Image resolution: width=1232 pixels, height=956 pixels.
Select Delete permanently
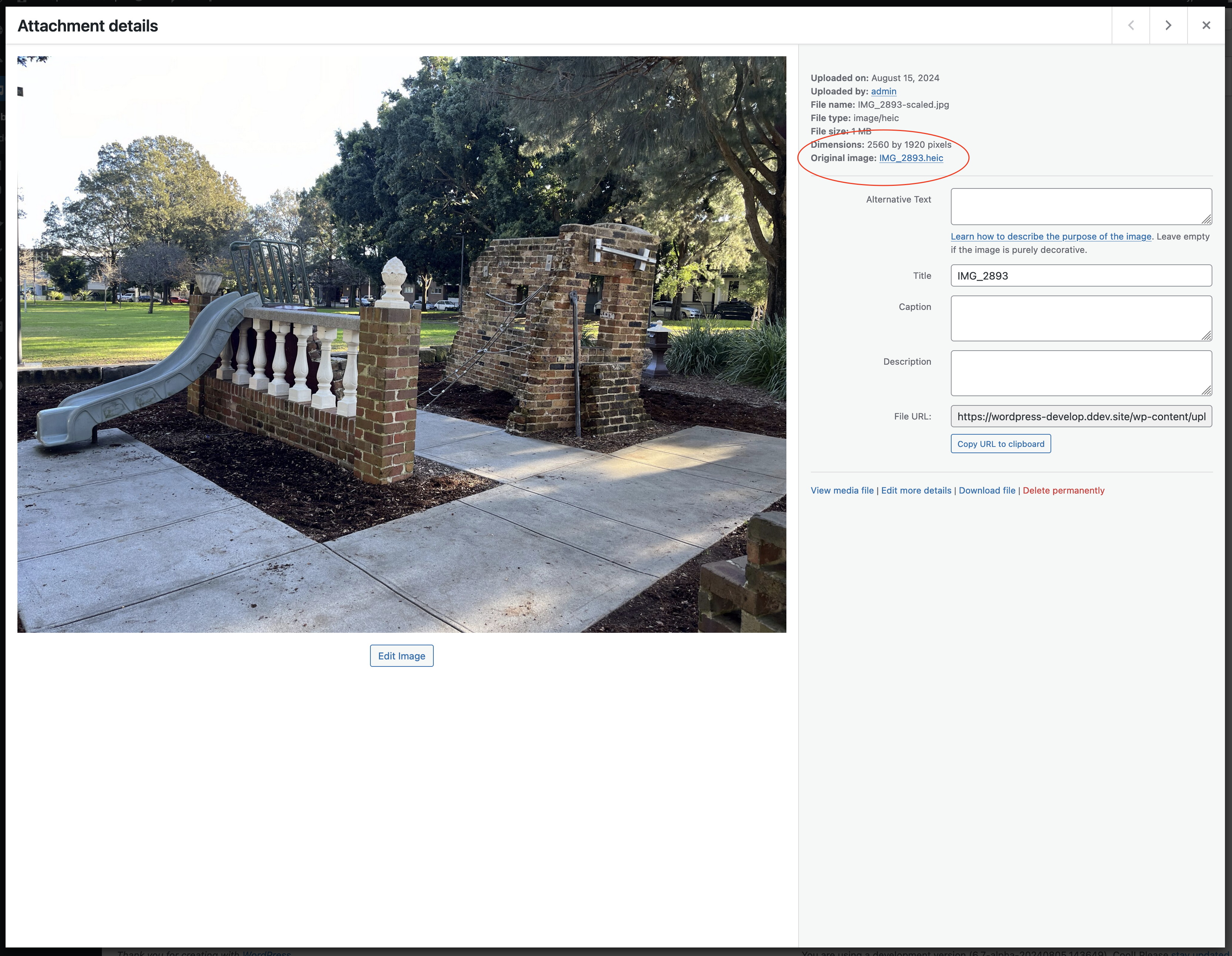(x=1063, y=490)
